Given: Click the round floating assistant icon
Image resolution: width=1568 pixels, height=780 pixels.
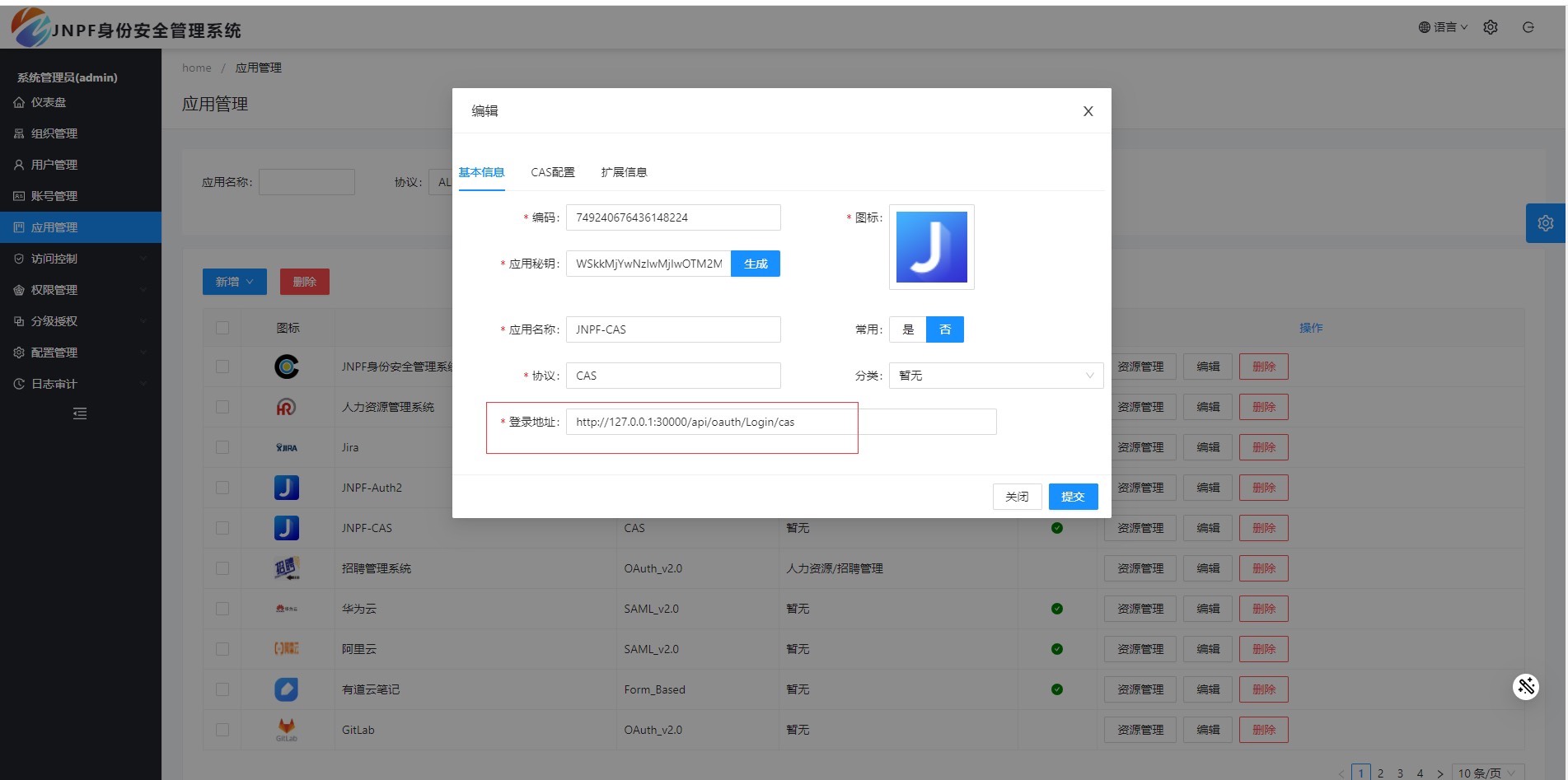Looking at the screenshot, I should tap(1525, 686).
